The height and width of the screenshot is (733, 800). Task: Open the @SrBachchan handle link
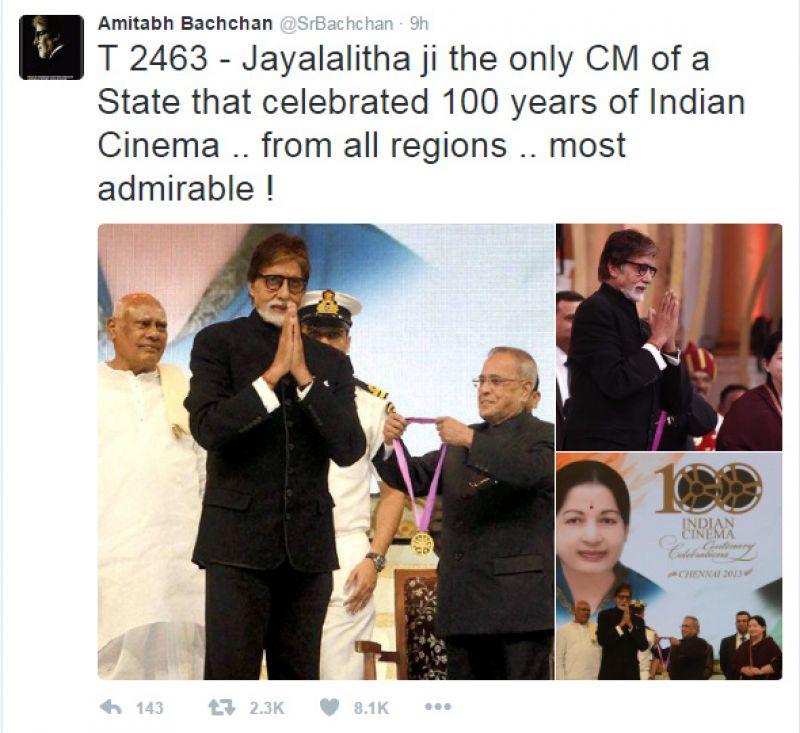335,24
